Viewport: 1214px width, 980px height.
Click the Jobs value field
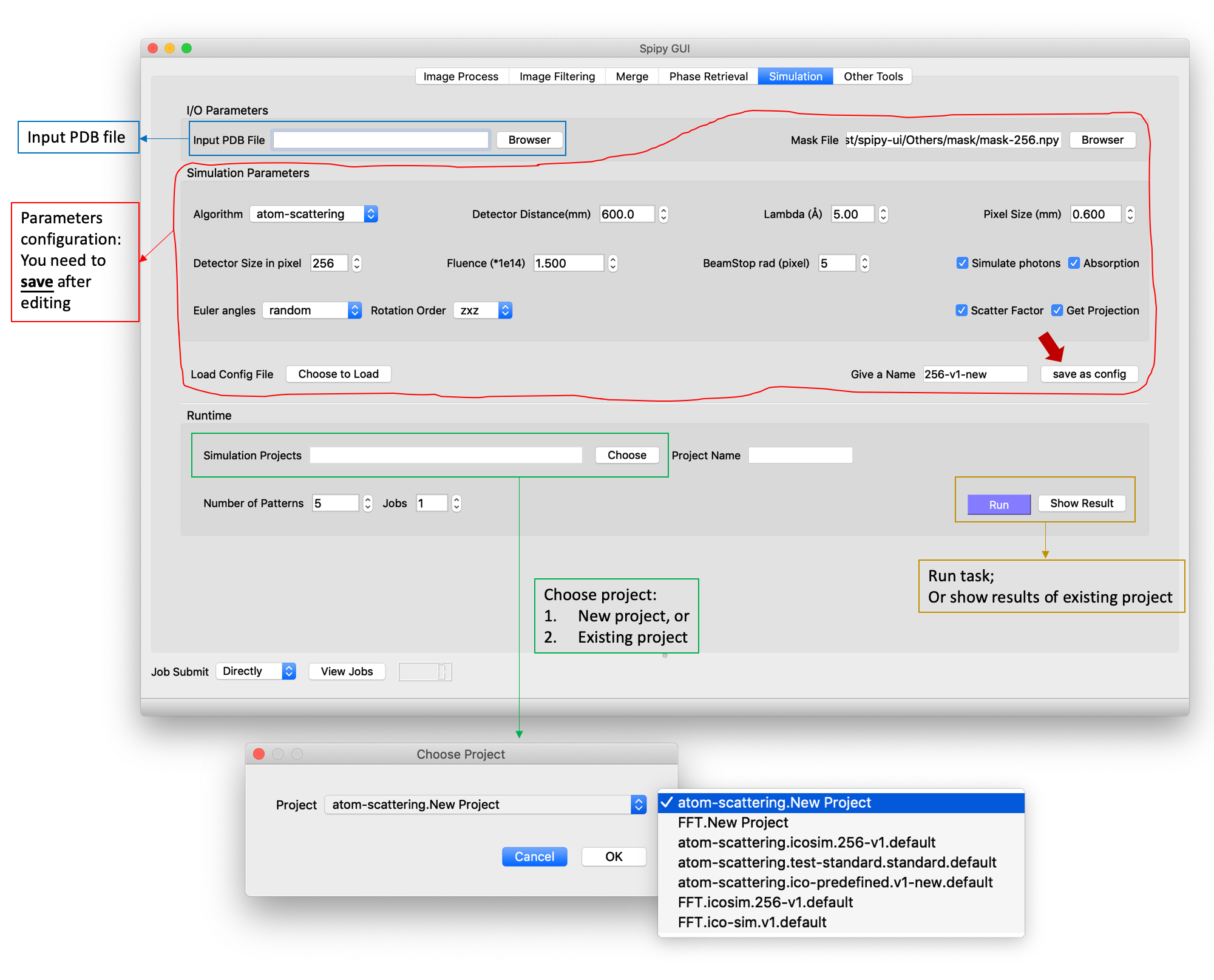point(432,503)
